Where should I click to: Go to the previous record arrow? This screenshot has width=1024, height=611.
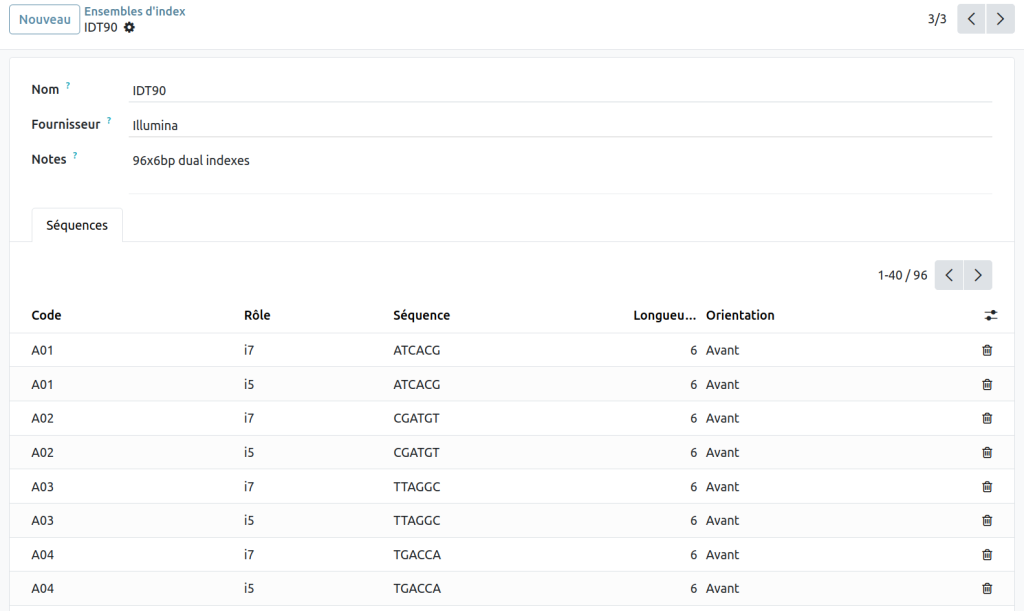[x=971, y=19]
